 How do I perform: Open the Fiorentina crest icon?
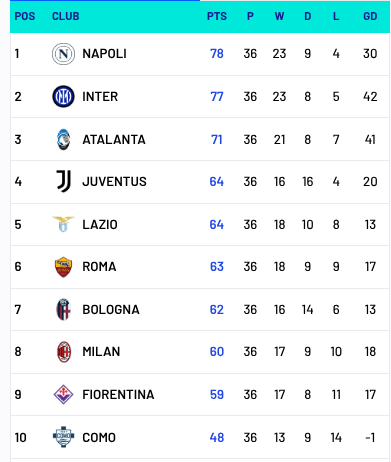click(x=63, y=394)
